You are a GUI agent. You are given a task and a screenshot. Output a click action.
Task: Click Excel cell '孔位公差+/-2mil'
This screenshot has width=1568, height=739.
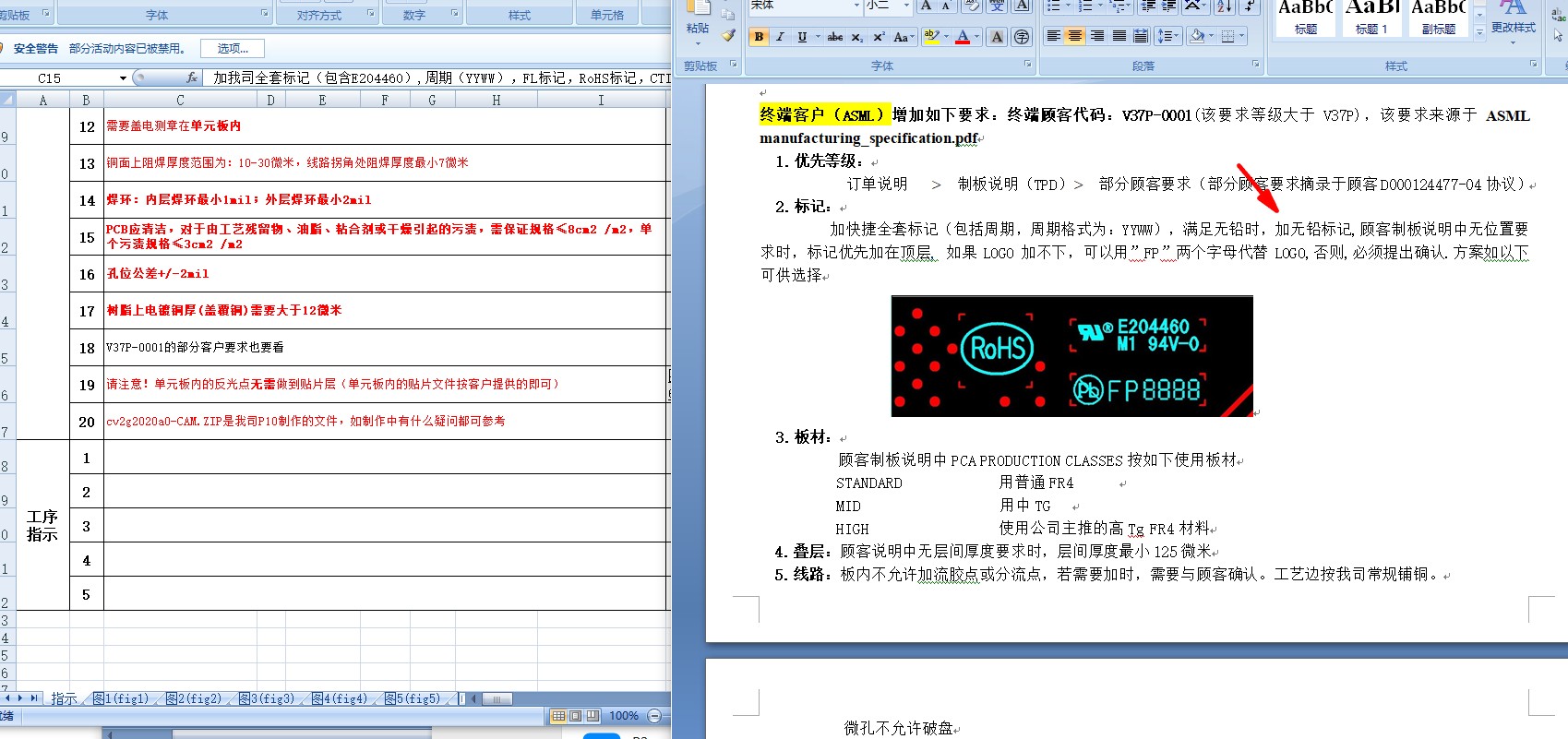[x=386, y=274]
